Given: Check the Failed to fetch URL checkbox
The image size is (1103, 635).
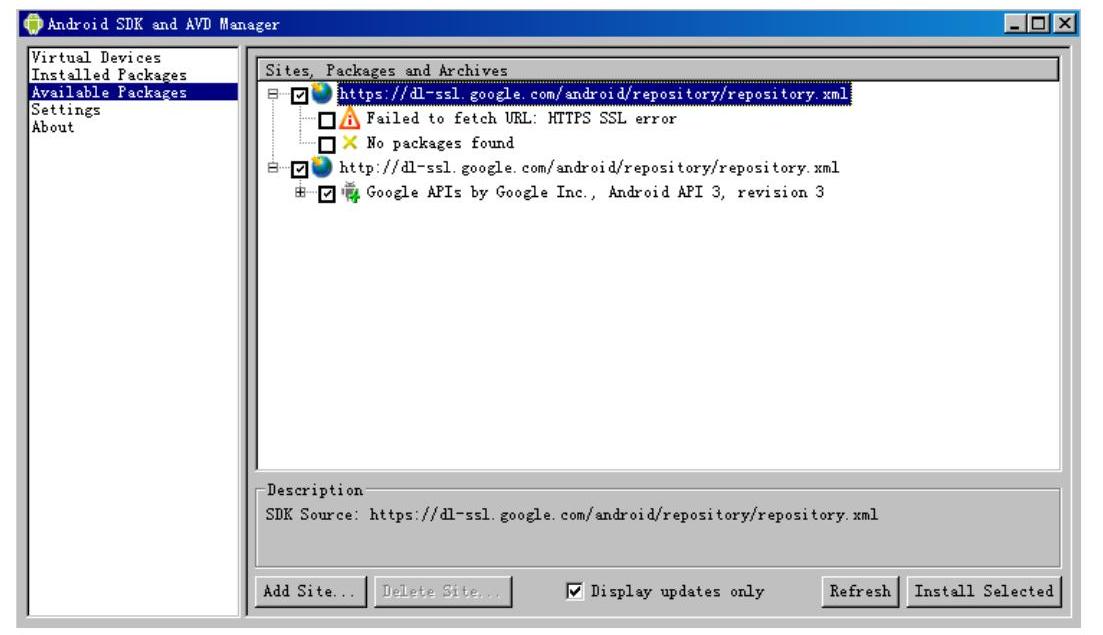Looking at the screenshot, I should click(326, 120).
